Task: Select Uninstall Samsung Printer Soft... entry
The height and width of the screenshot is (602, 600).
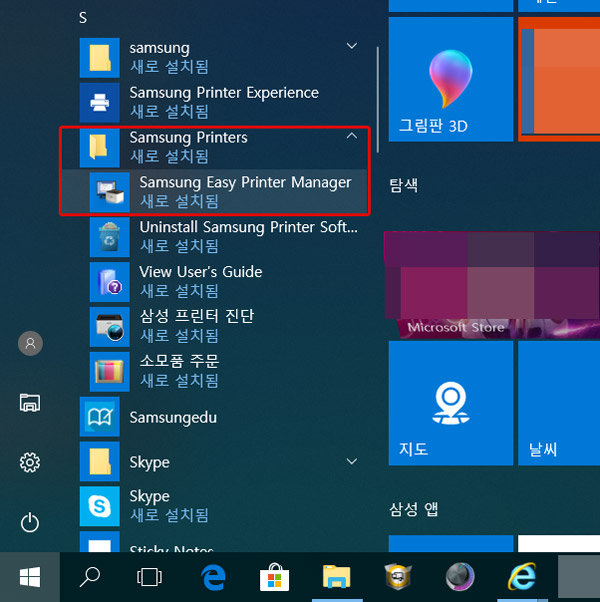Action: tap(215, 237)
